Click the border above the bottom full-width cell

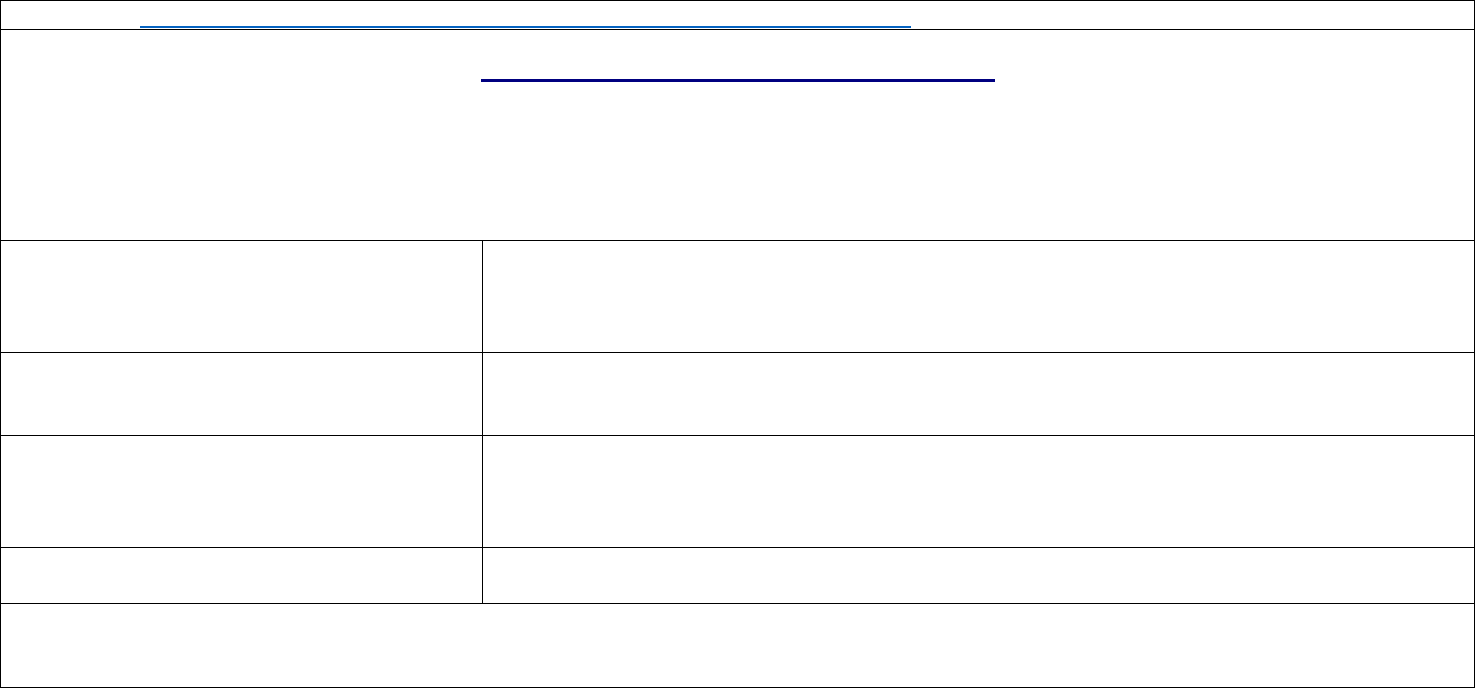pos(737,603)
